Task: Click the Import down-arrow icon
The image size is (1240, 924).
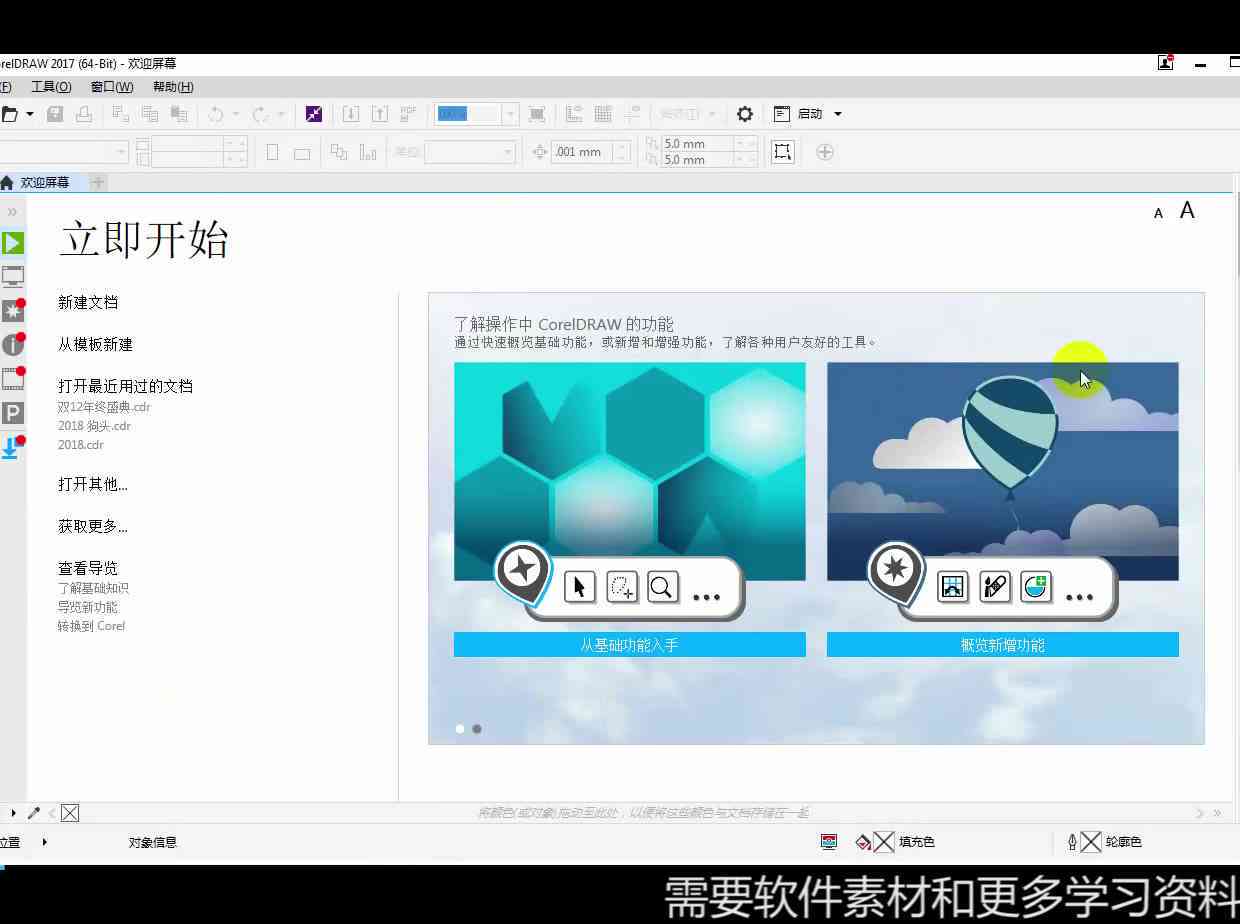Action: point(351,114)
